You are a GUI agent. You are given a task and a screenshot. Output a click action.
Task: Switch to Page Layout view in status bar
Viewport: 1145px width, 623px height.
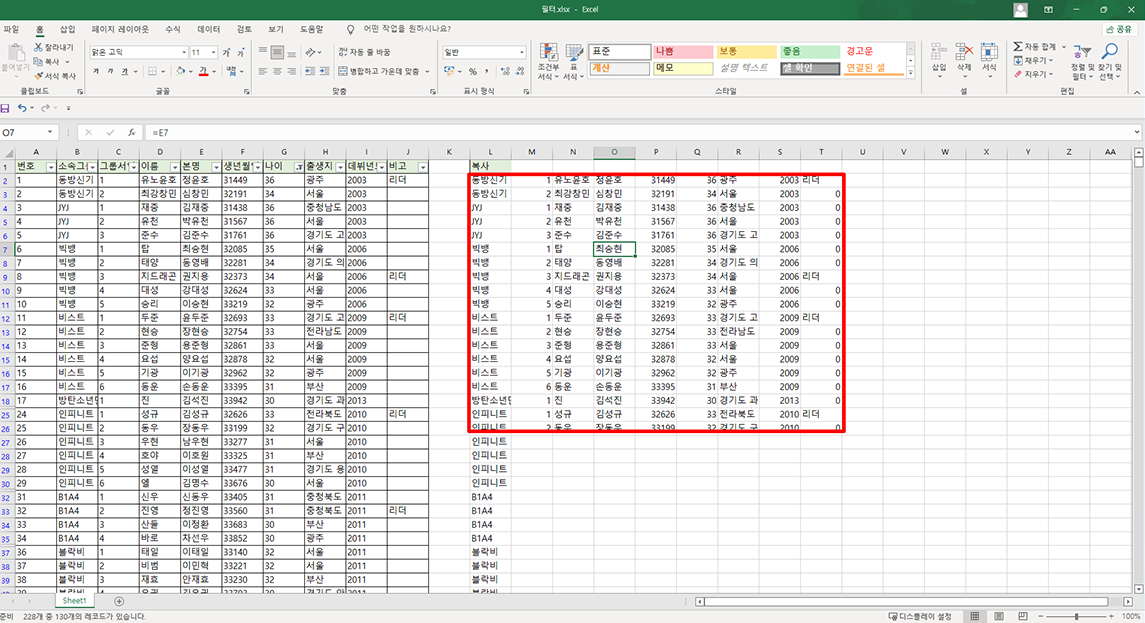[999, 616]
